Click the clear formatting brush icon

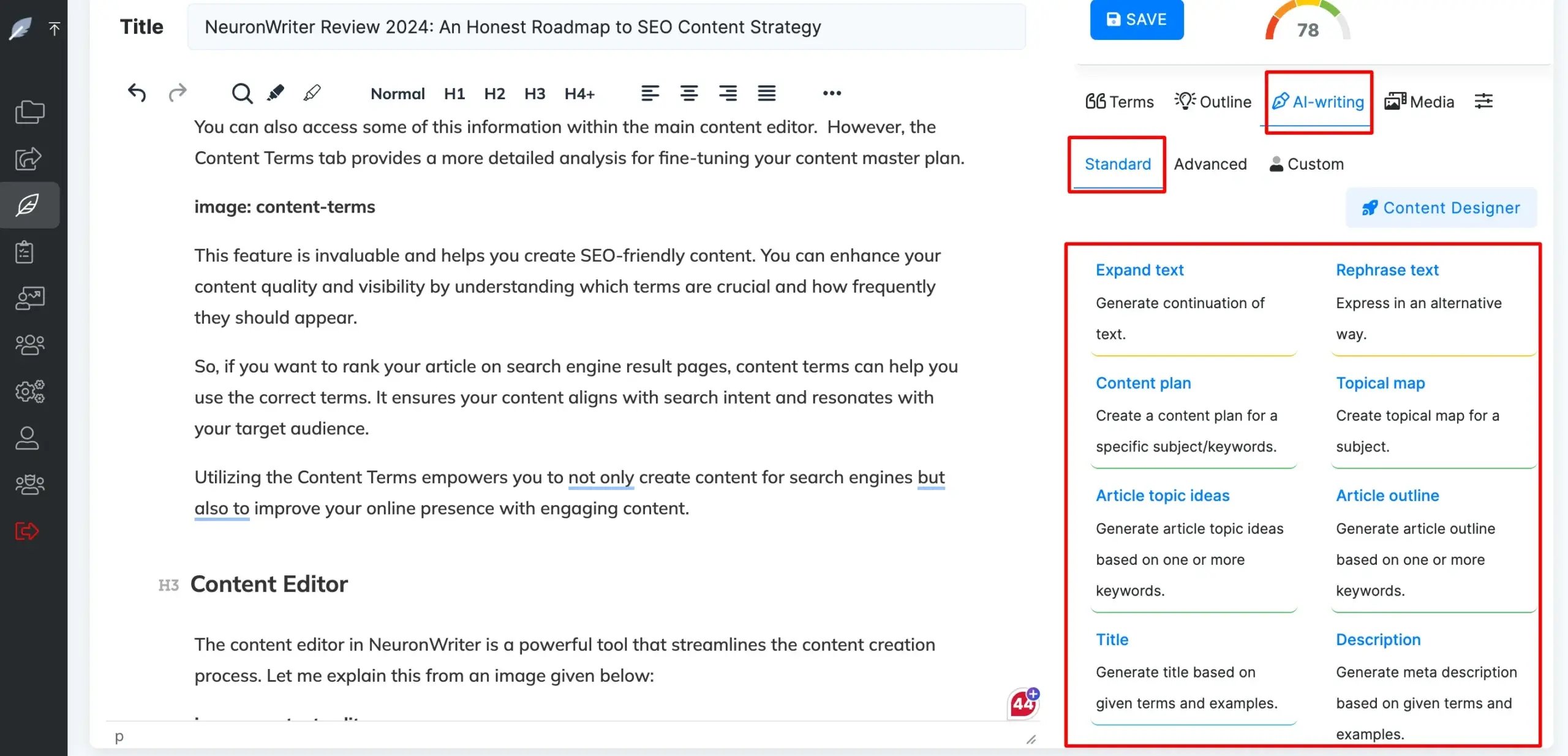(312, 93)
